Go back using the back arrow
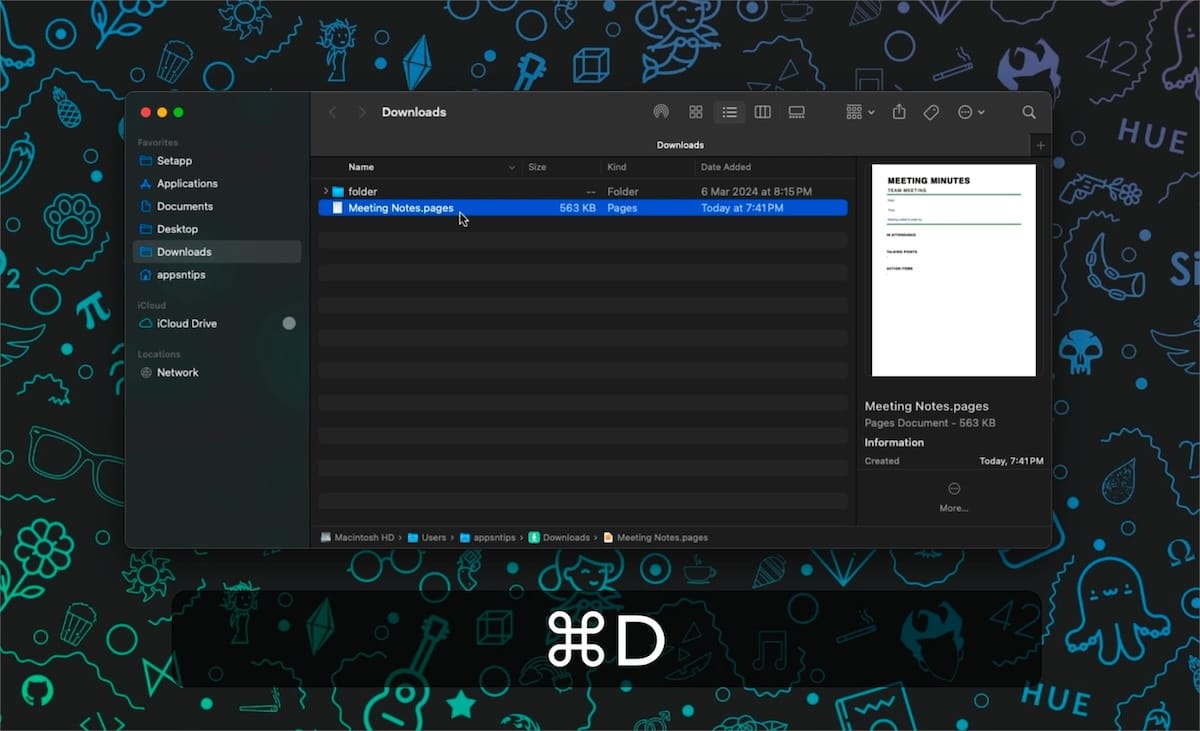The image size is (1200, 731). pos(333,112)
